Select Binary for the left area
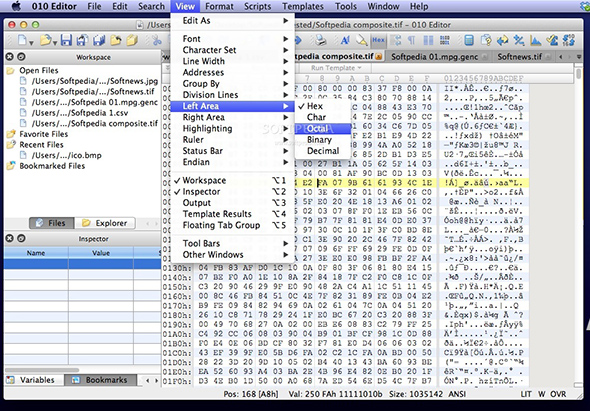 [323, 140]
